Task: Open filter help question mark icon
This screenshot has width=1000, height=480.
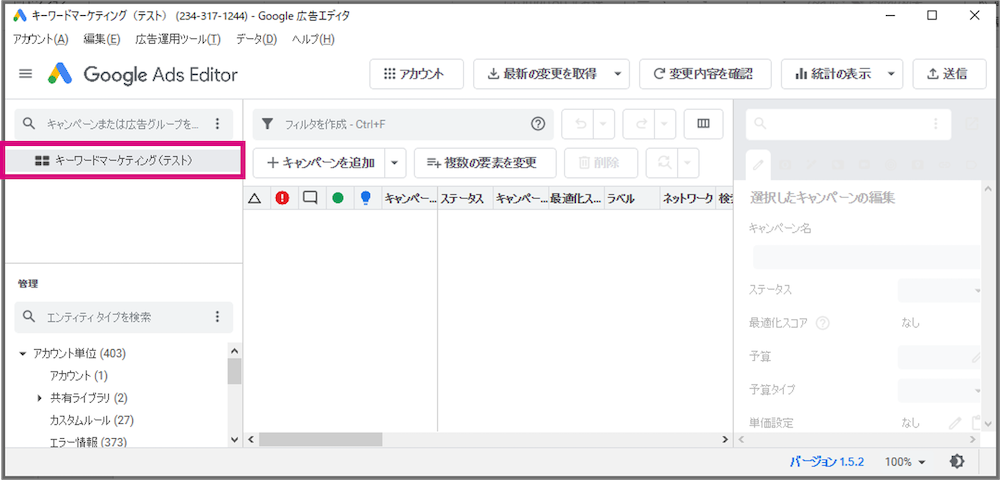Action: tap(538, 124)
